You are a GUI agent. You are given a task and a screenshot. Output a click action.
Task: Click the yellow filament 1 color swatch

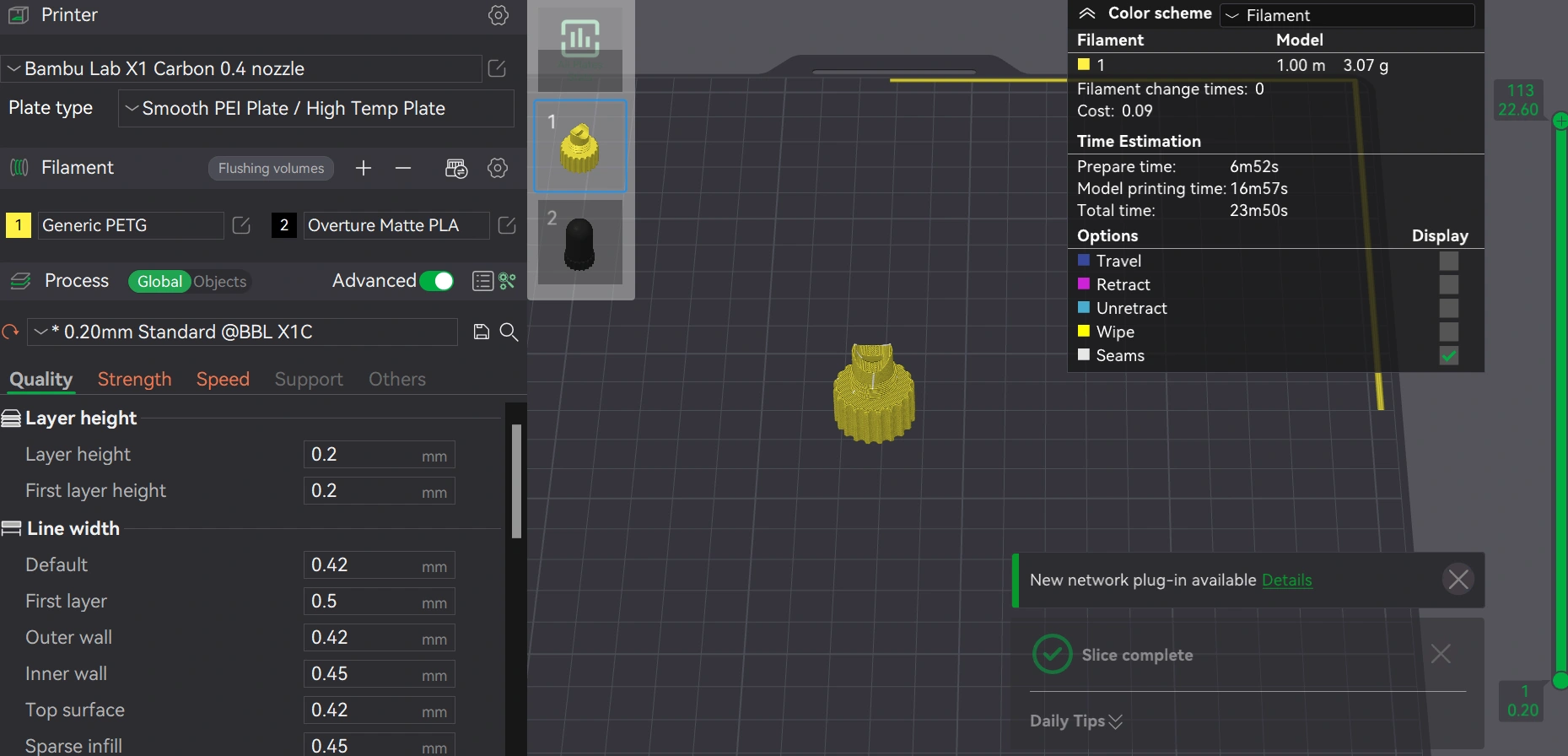19,225
